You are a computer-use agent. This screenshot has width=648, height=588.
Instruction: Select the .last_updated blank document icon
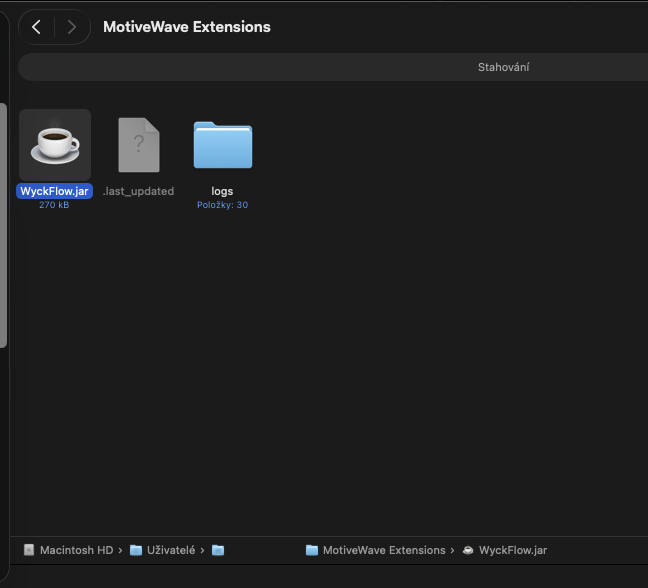click(x=139, y=145)
